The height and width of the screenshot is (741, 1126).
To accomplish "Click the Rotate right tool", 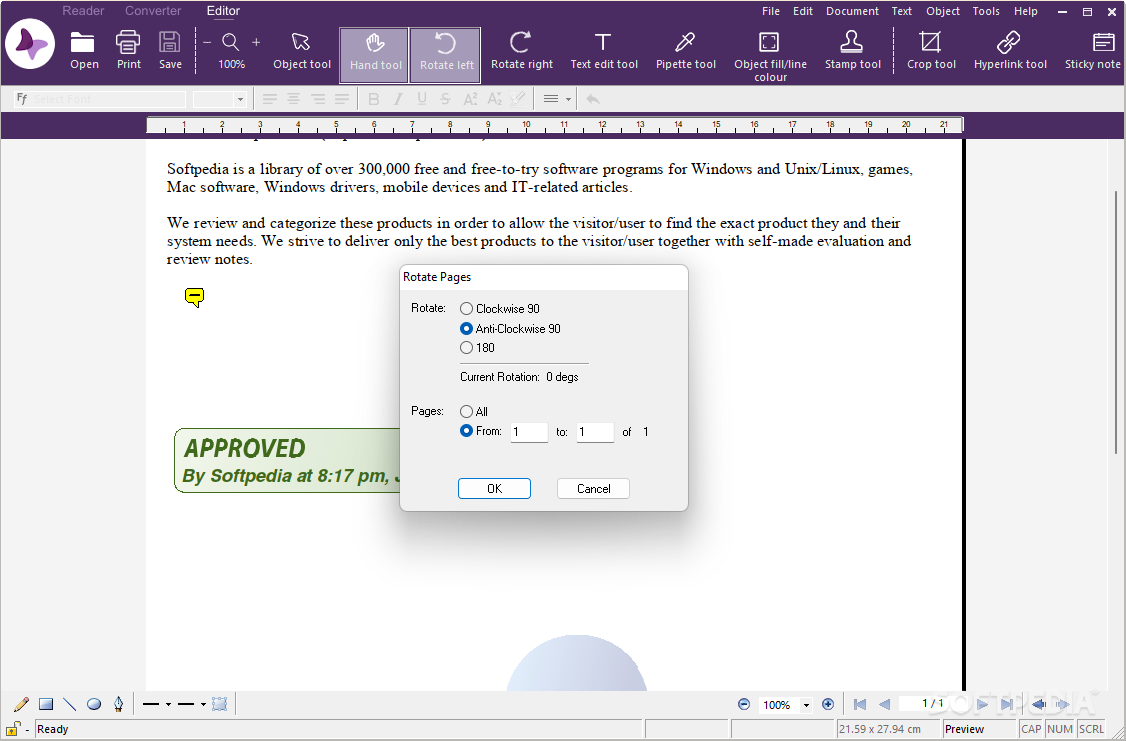I will click(521, 50).
